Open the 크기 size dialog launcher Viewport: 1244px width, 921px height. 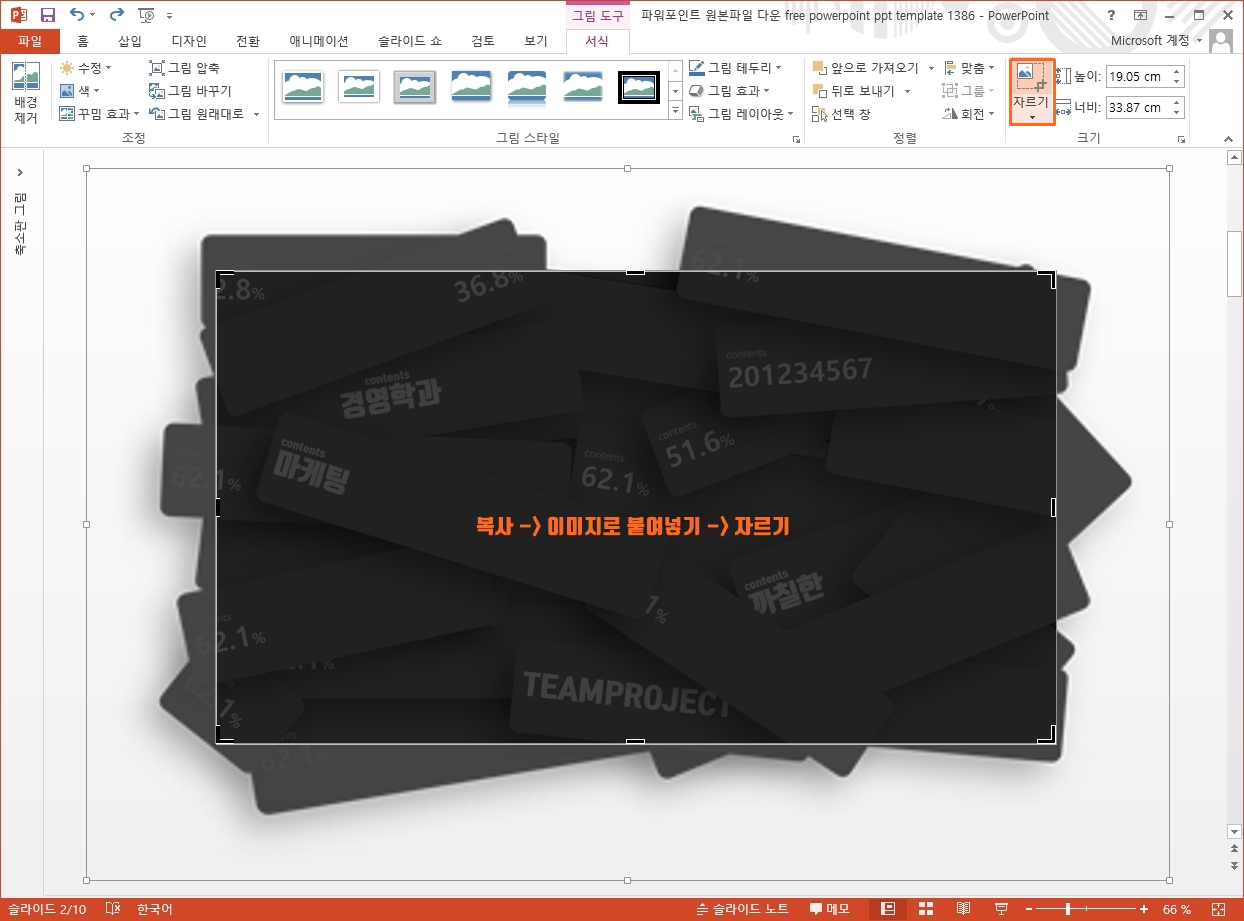pos(1181,140)
